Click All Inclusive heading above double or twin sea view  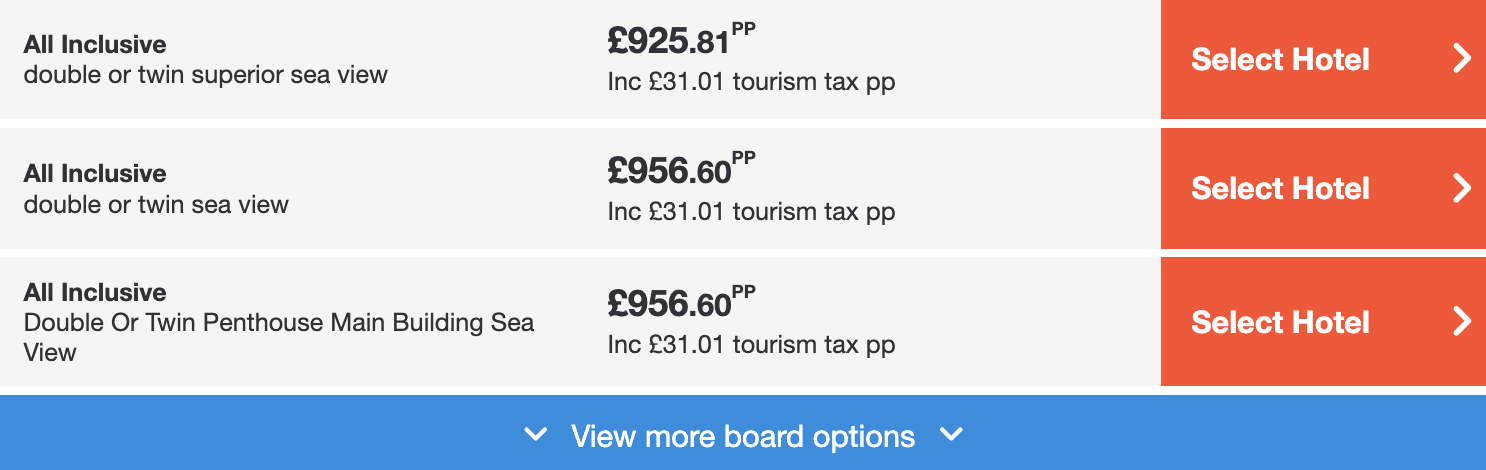95,173
